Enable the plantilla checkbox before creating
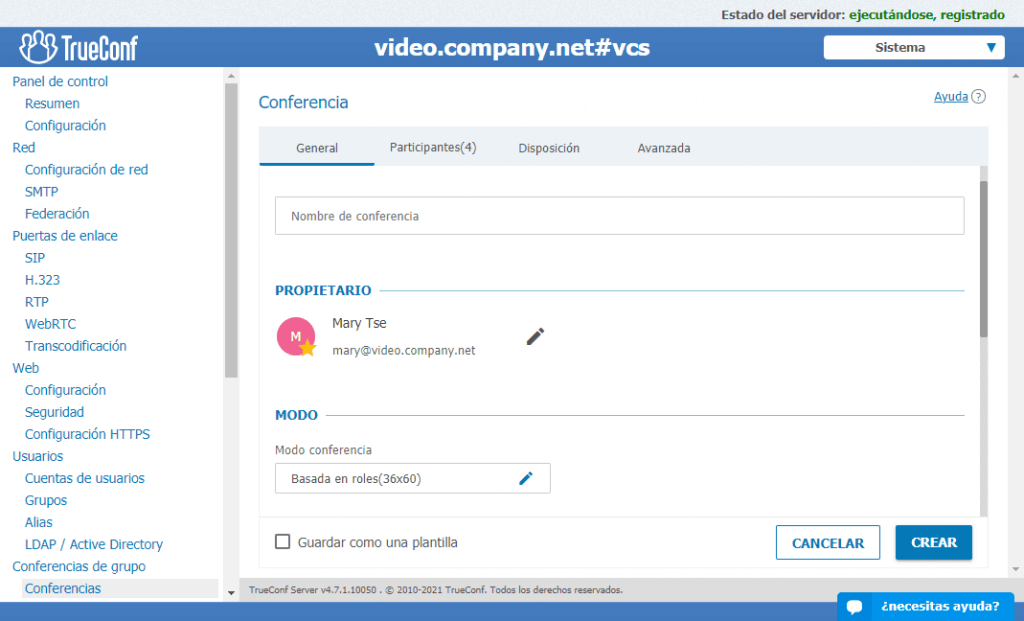This screenshot has height=621, width=1024. click(x=281, y=541)
